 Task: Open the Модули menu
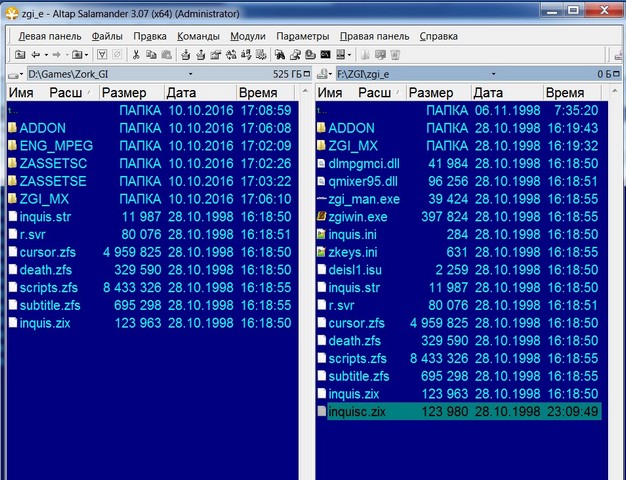click(x=248, y=36)
